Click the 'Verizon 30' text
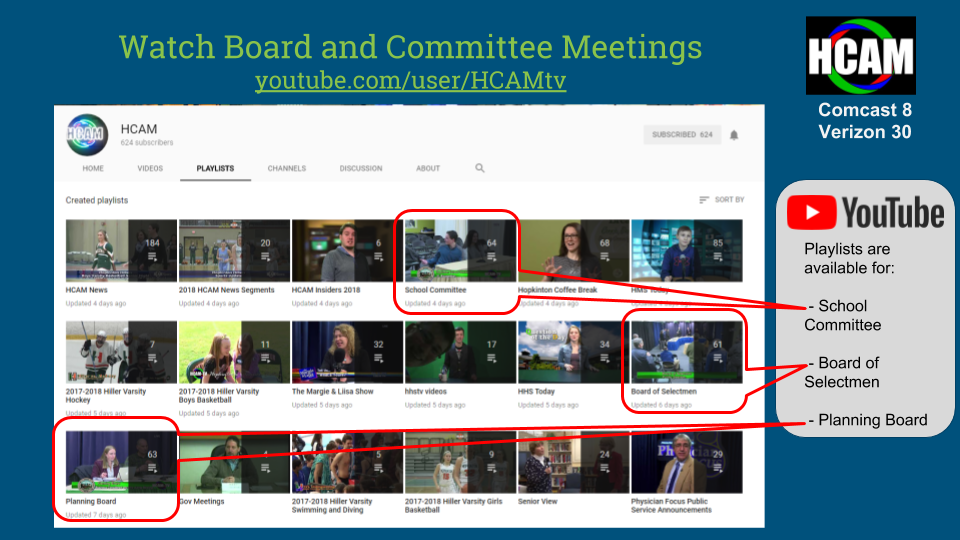The height and width of the screenshot is (540, 960). pos(865,132)
